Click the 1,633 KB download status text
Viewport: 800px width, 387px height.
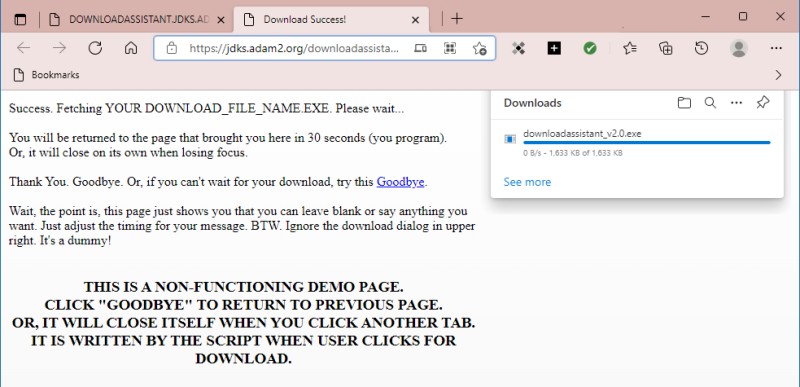click(573, 153)
